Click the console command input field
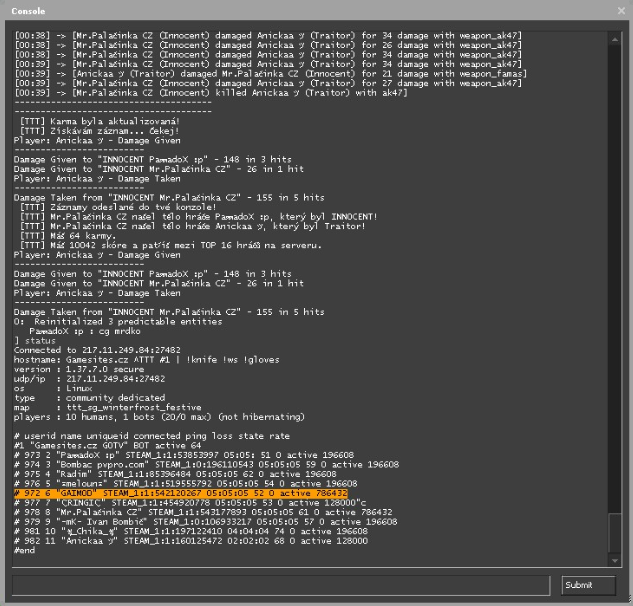633x606 pixels. pos(281,585)
